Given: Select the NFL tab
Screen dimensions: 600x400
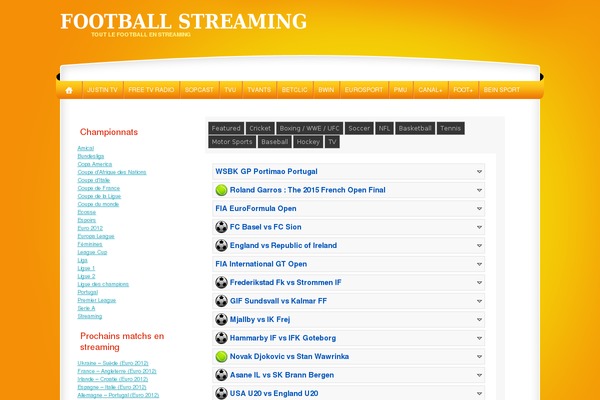Looking at the screenshot, I should pyautogui.click(x=384, y=128).
